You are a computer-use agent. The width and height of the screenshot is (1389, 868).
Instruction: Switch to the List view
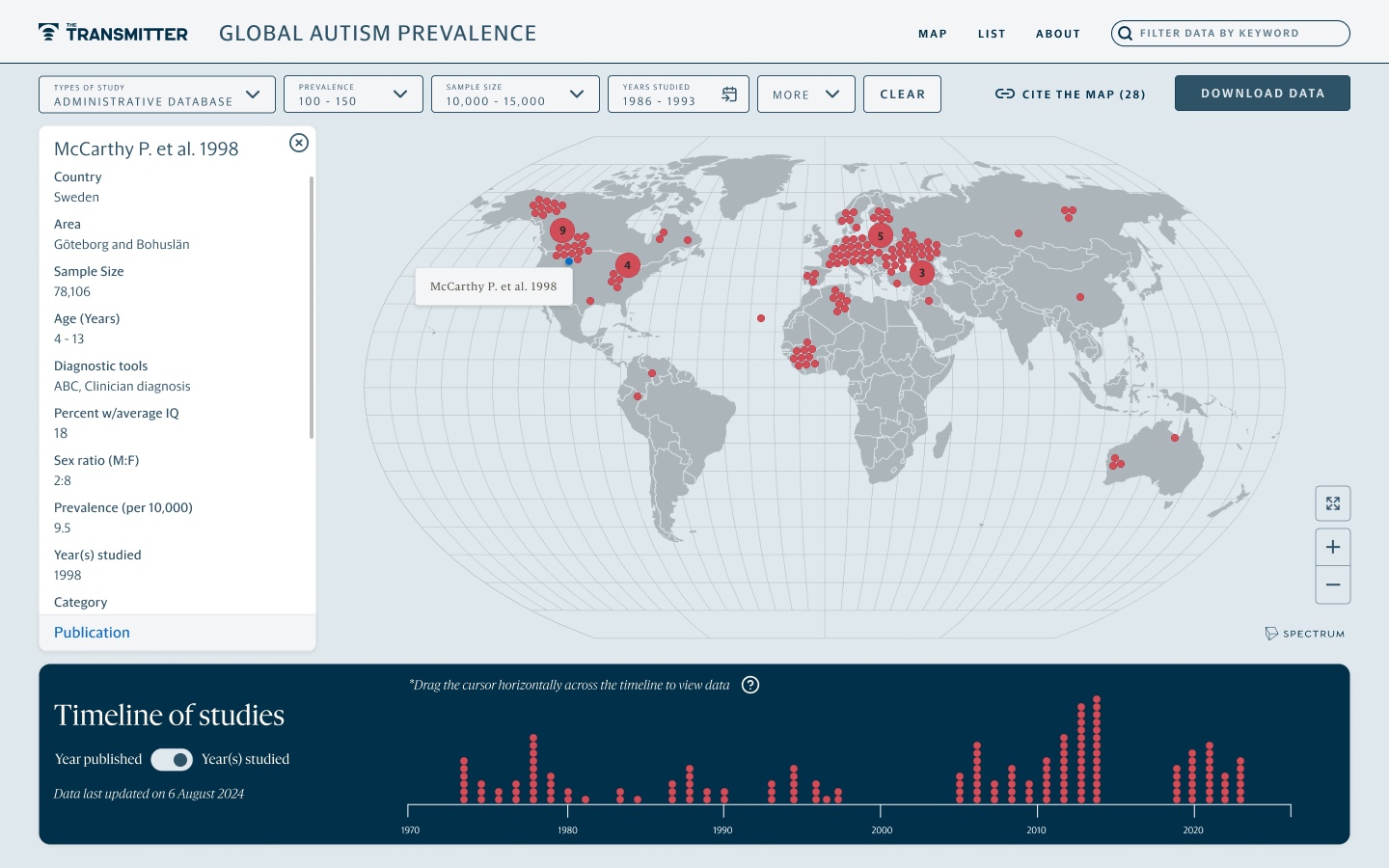click(x=992, y=34)
